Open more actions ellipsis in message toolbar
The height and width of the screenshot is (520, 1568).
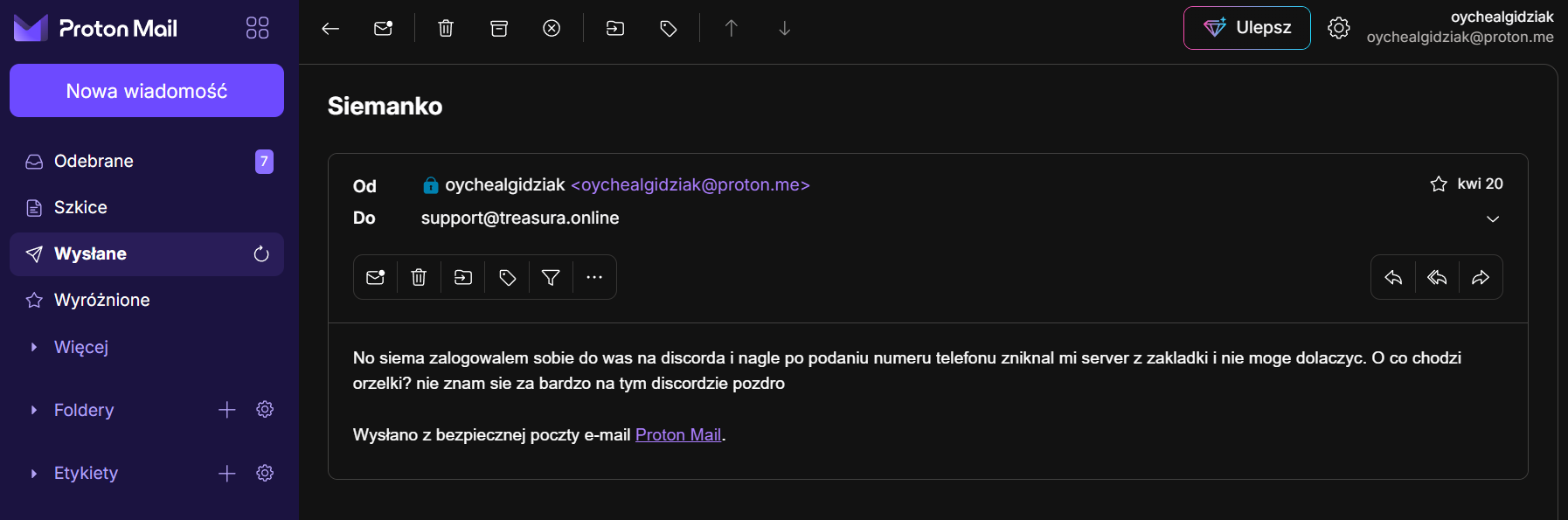pyautogui.click(x=594, y=278)
